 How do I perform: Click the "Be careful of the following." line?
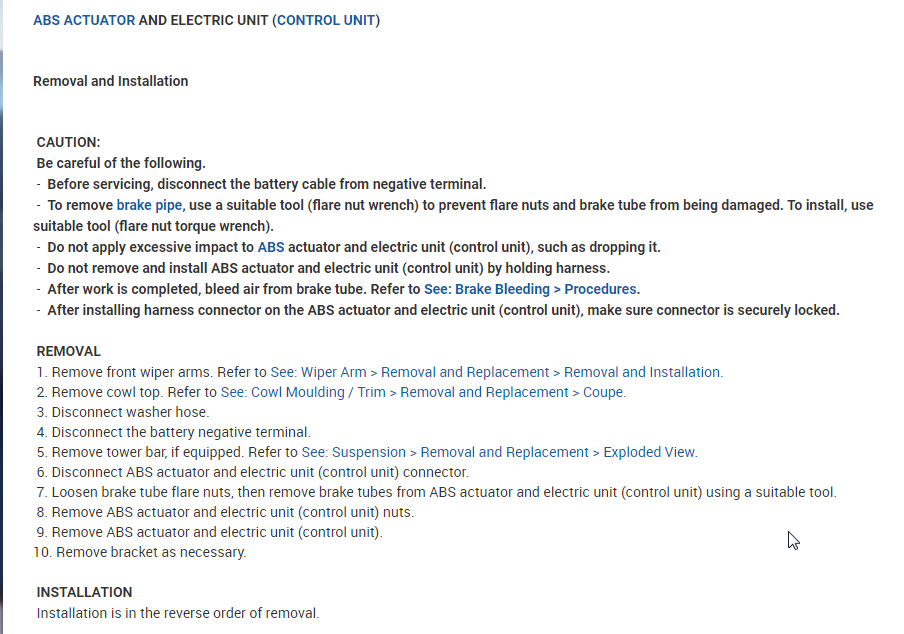click(121, 163)
